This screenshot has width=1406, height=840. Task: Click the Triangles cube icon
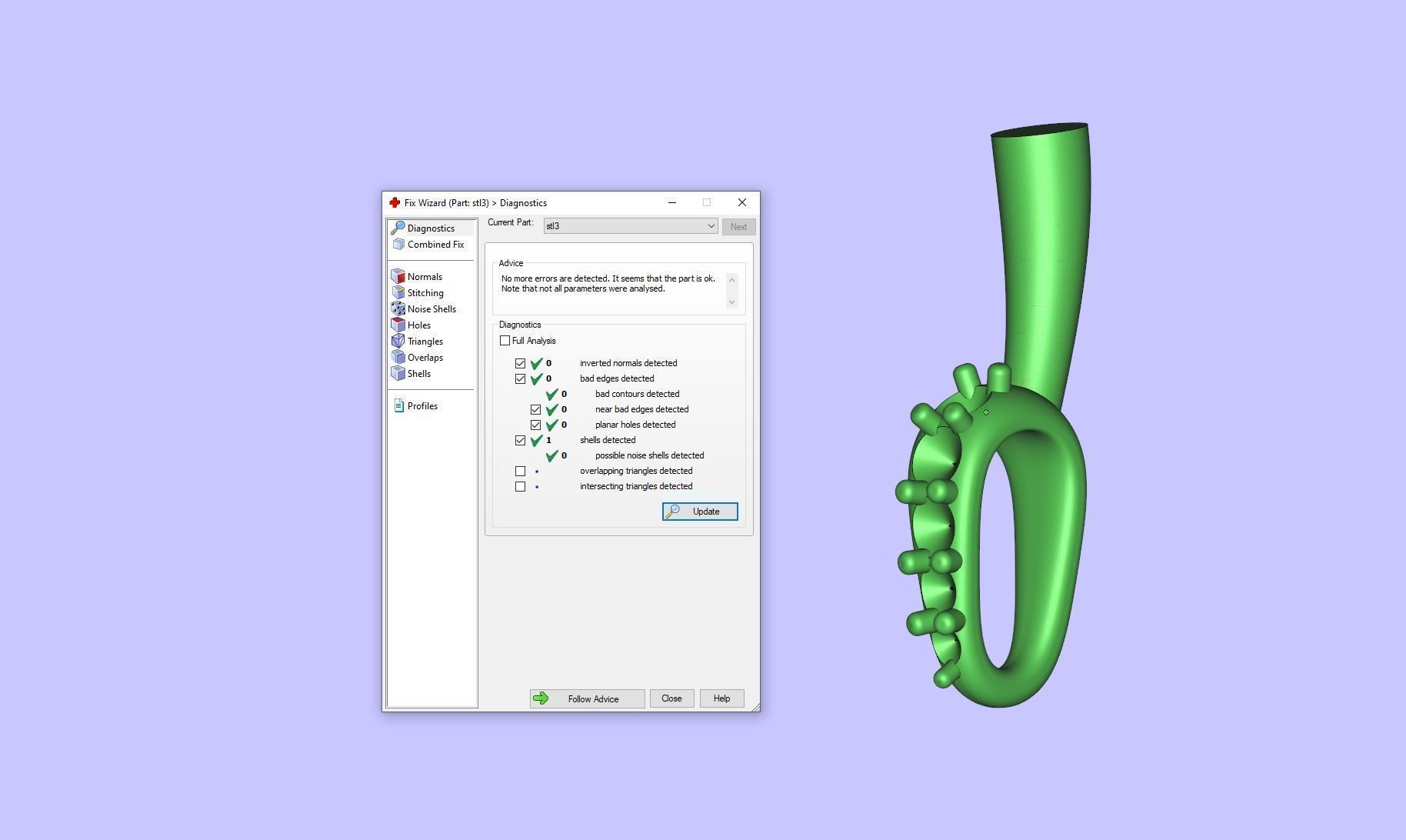pyautogui.click(x=398, y=342)
